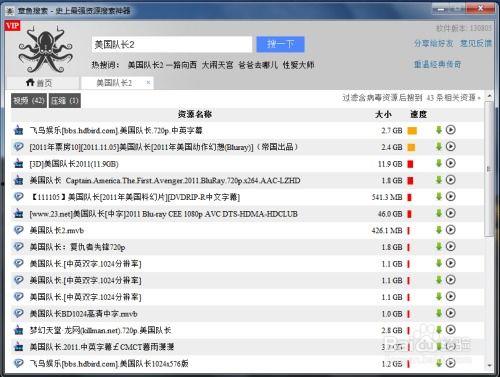Search hot keyword 性爱大师
Screen dimensions: 500x377
298,65
